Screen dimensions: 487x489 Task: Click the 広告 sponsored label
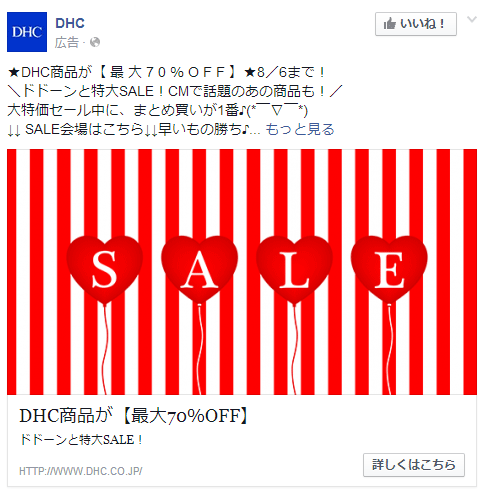67,43
